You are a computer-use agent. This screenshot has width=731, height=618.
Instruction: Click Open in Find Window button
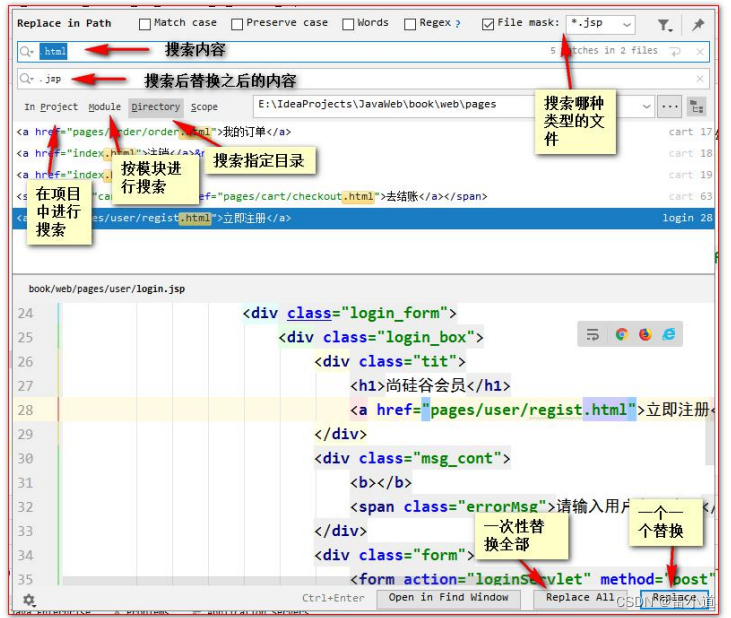point(448,597)
